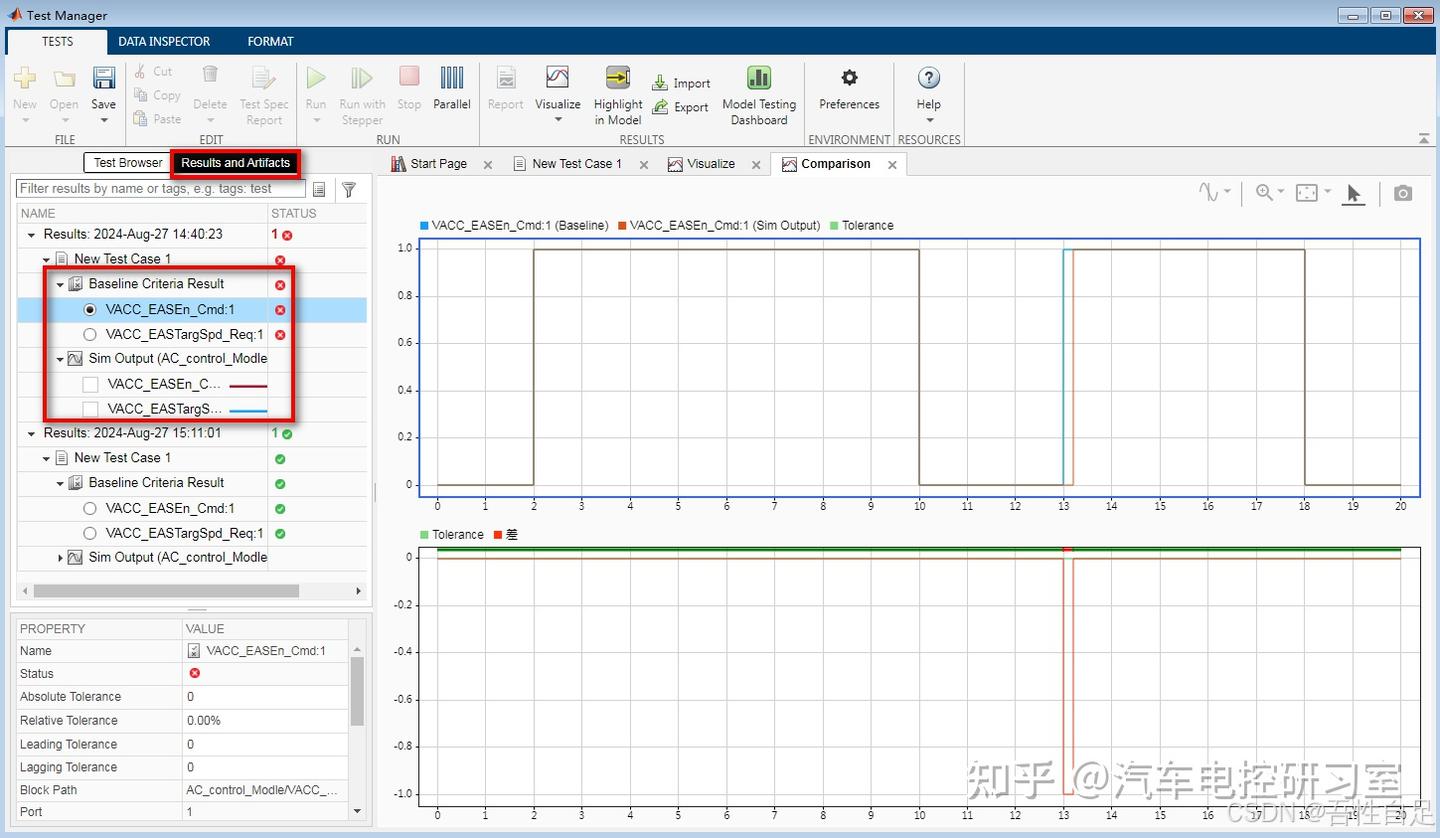Click the filter icon beside the search box

[x=349, y=189]
